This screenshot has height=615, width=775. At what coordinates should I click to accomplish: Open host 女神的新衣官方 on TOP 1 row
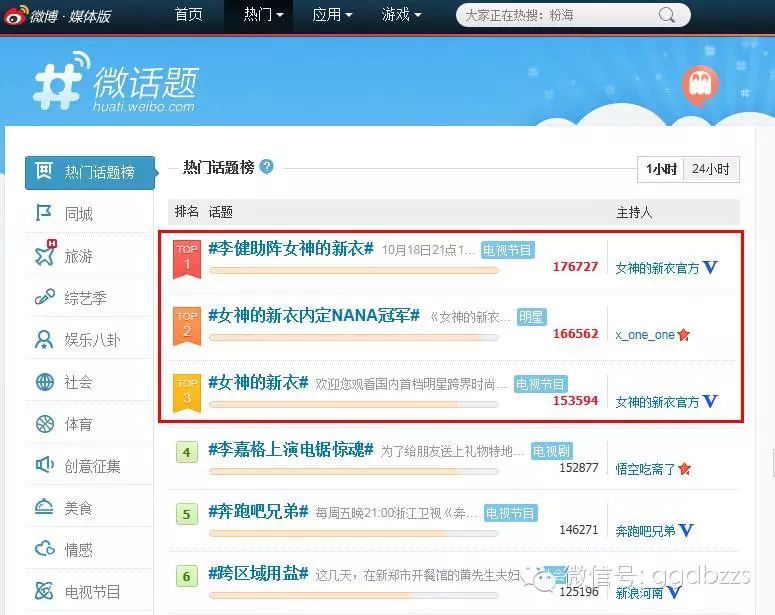point(657,268)
